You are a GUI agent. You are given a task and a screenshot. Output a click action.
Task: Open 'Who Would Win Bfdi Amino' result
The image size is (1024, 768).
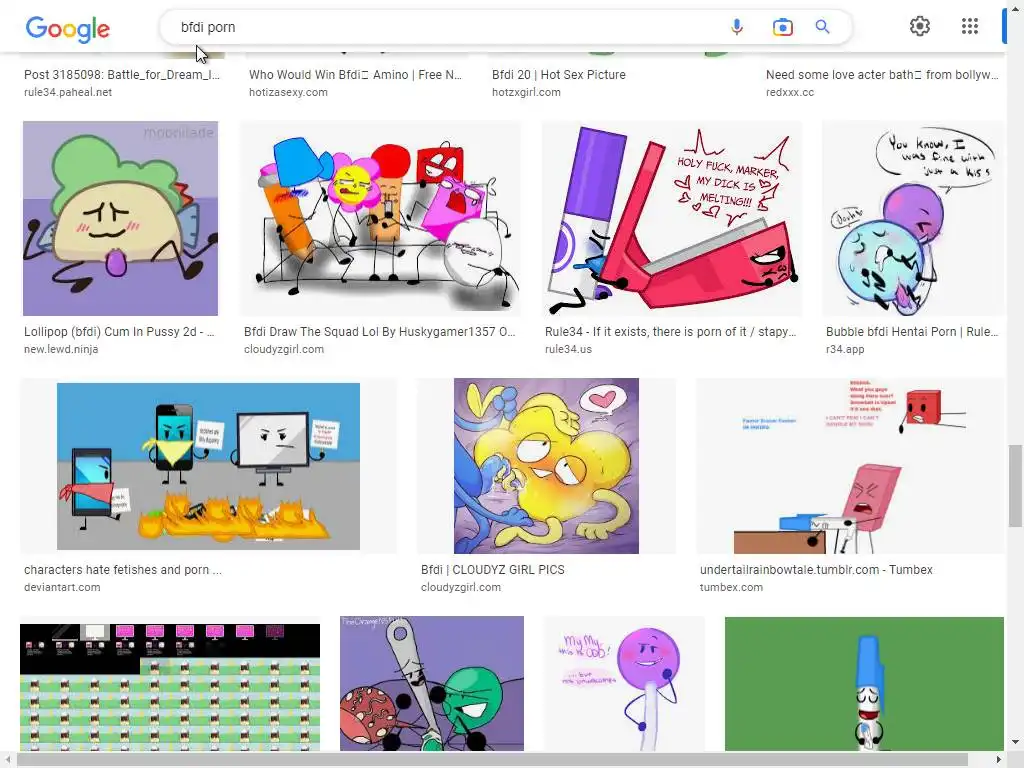click(355, 74)
